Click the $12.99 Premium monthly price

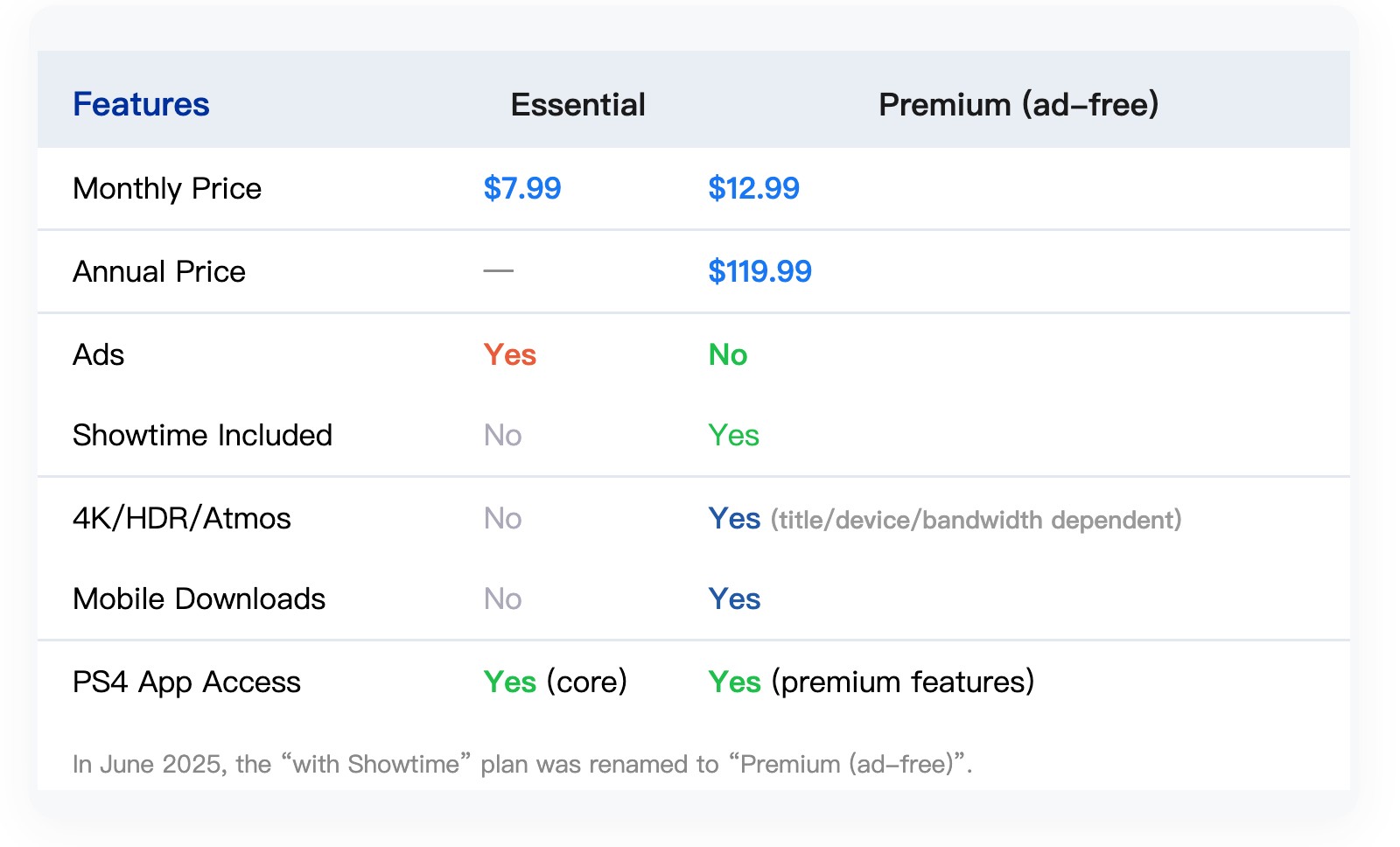point(753,188)
